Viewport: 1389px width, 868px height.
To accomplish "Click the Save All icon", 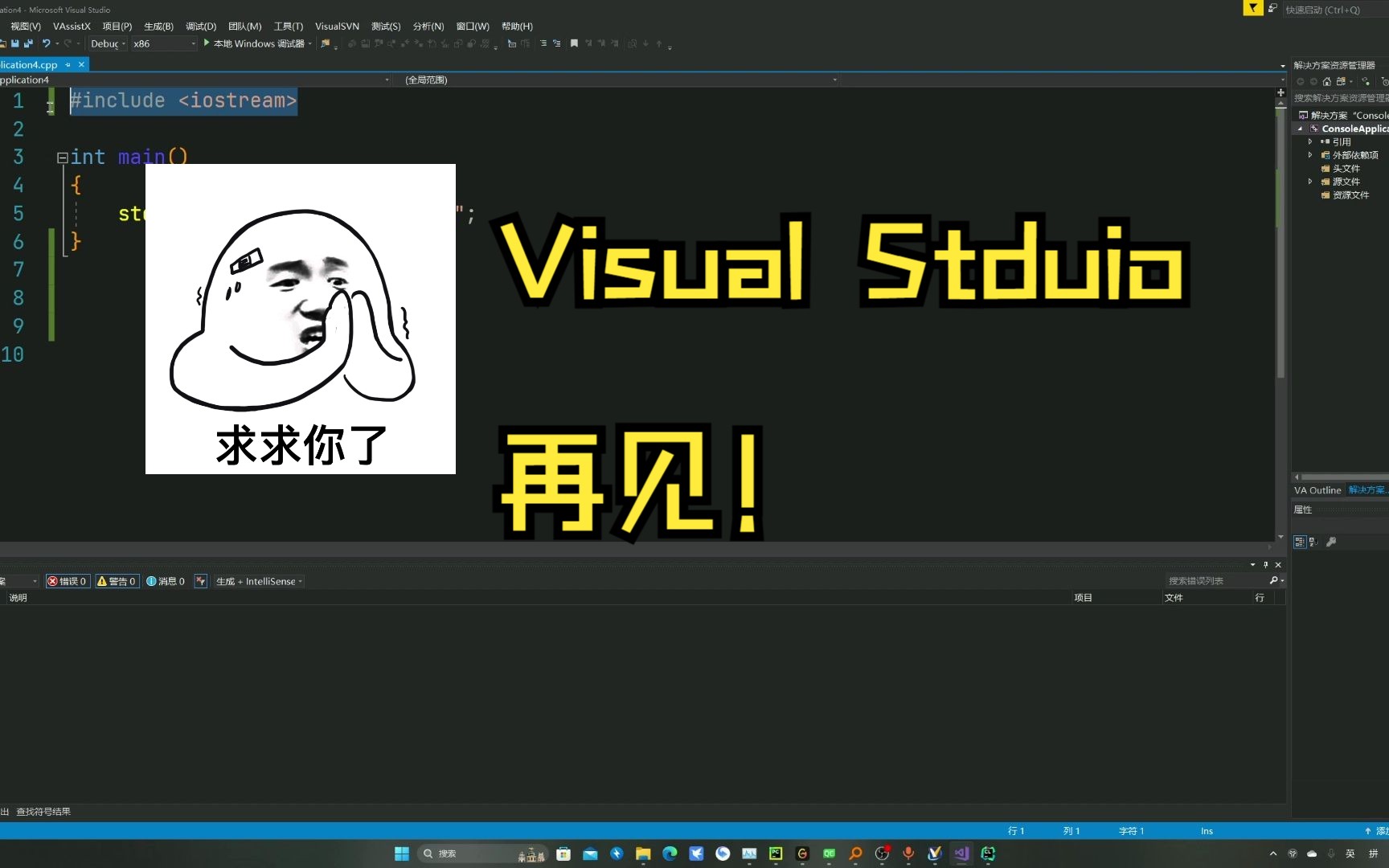I will click(x=28, y=43).
